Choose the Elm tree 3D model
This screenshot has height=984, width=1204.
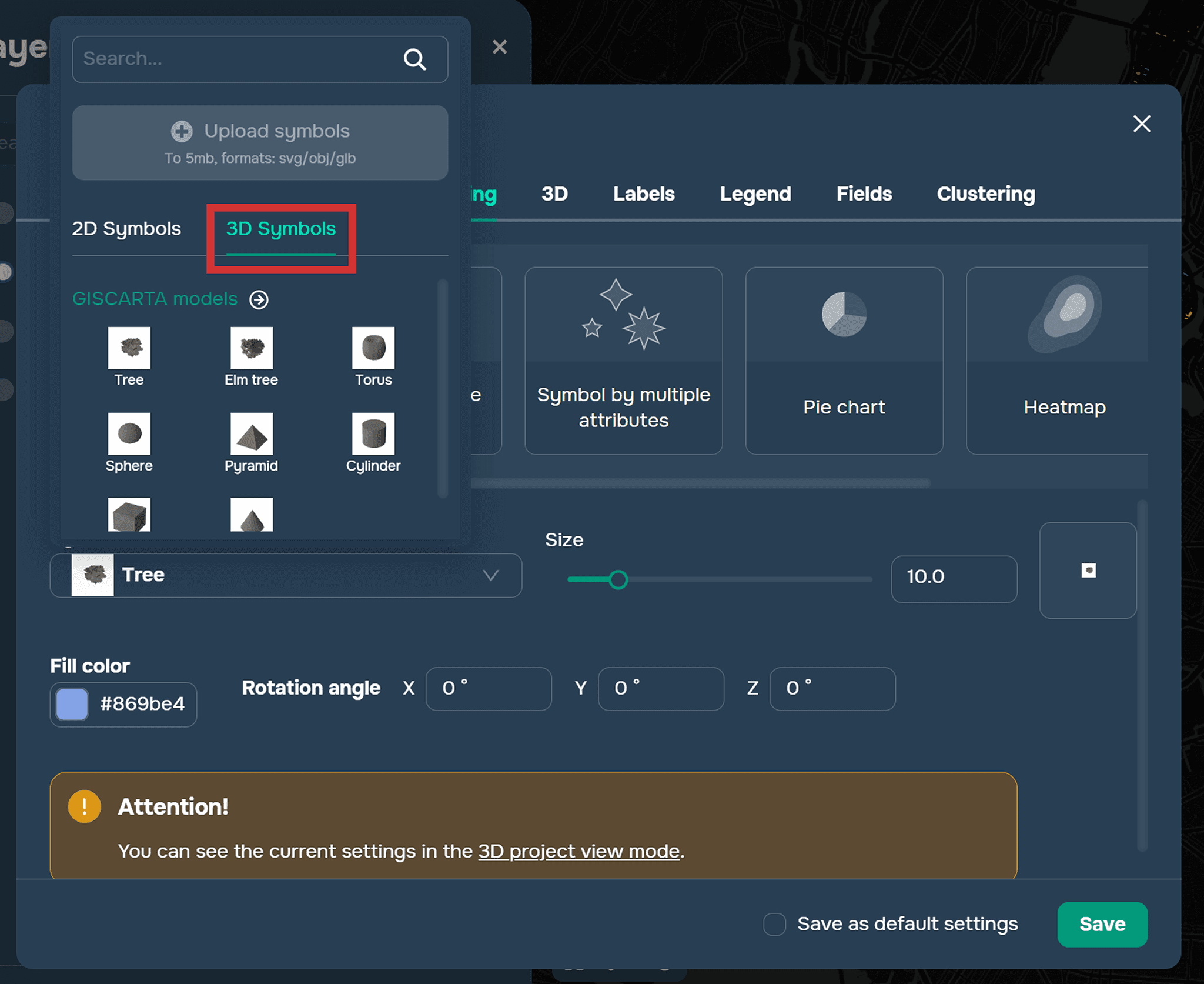click(251, 349)
